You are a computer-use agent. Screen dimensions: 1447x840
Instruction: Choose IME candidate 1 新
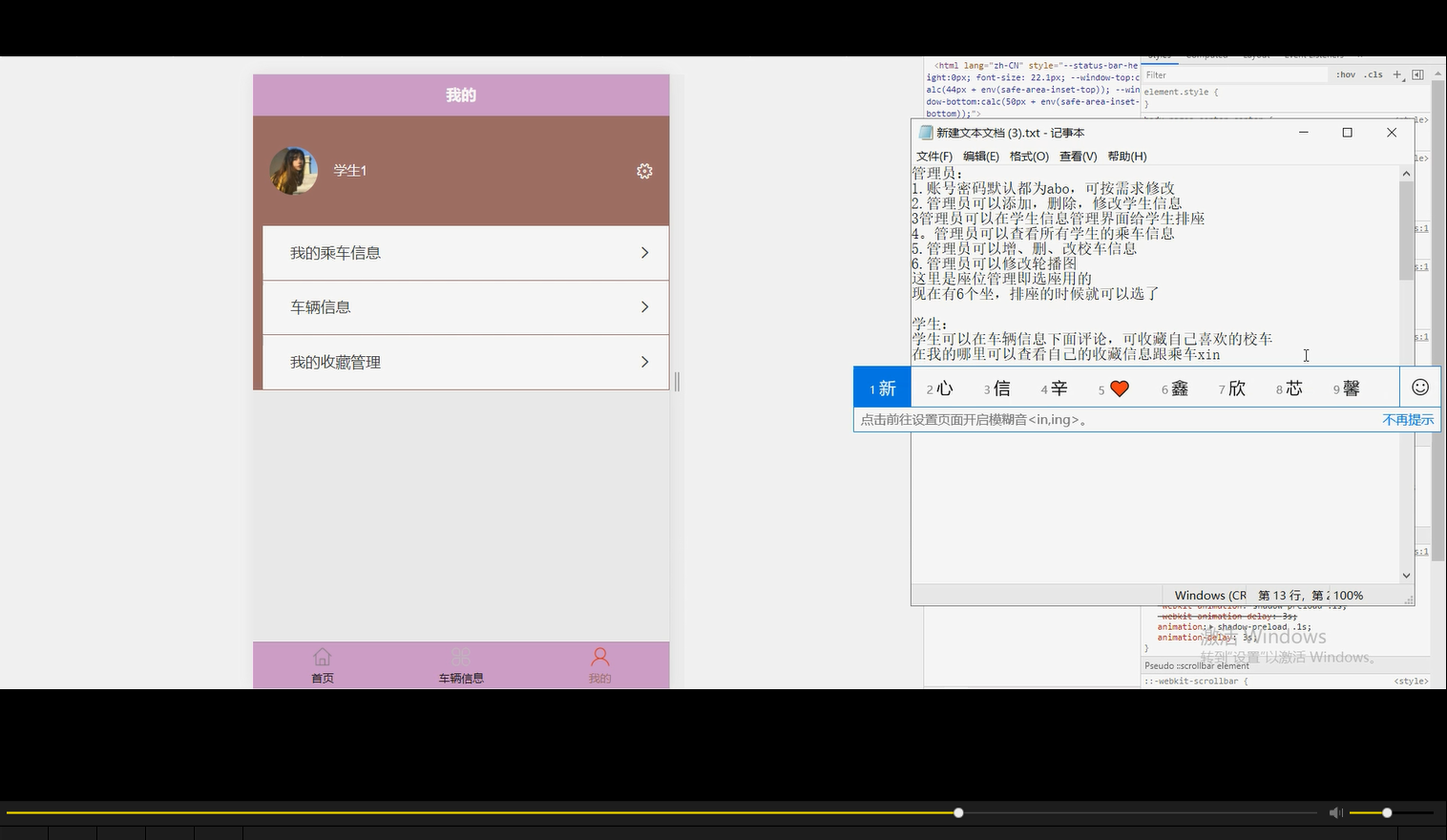tap(883, 388)
